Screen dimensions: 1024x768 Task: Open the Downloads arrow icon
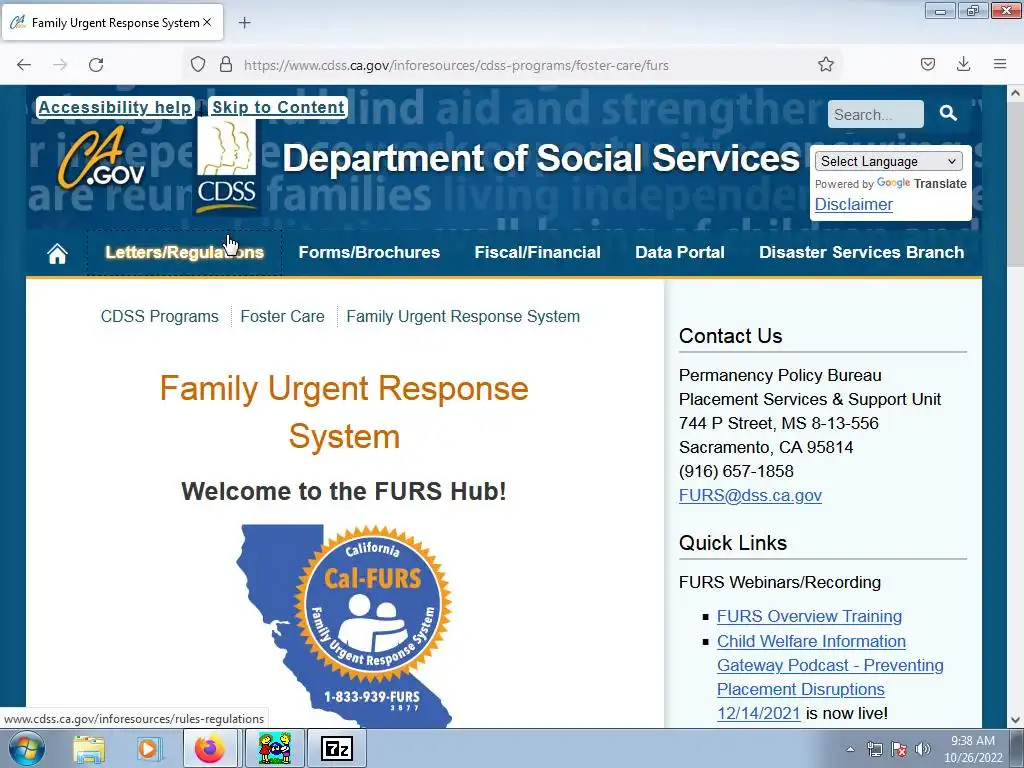(963, 64)
